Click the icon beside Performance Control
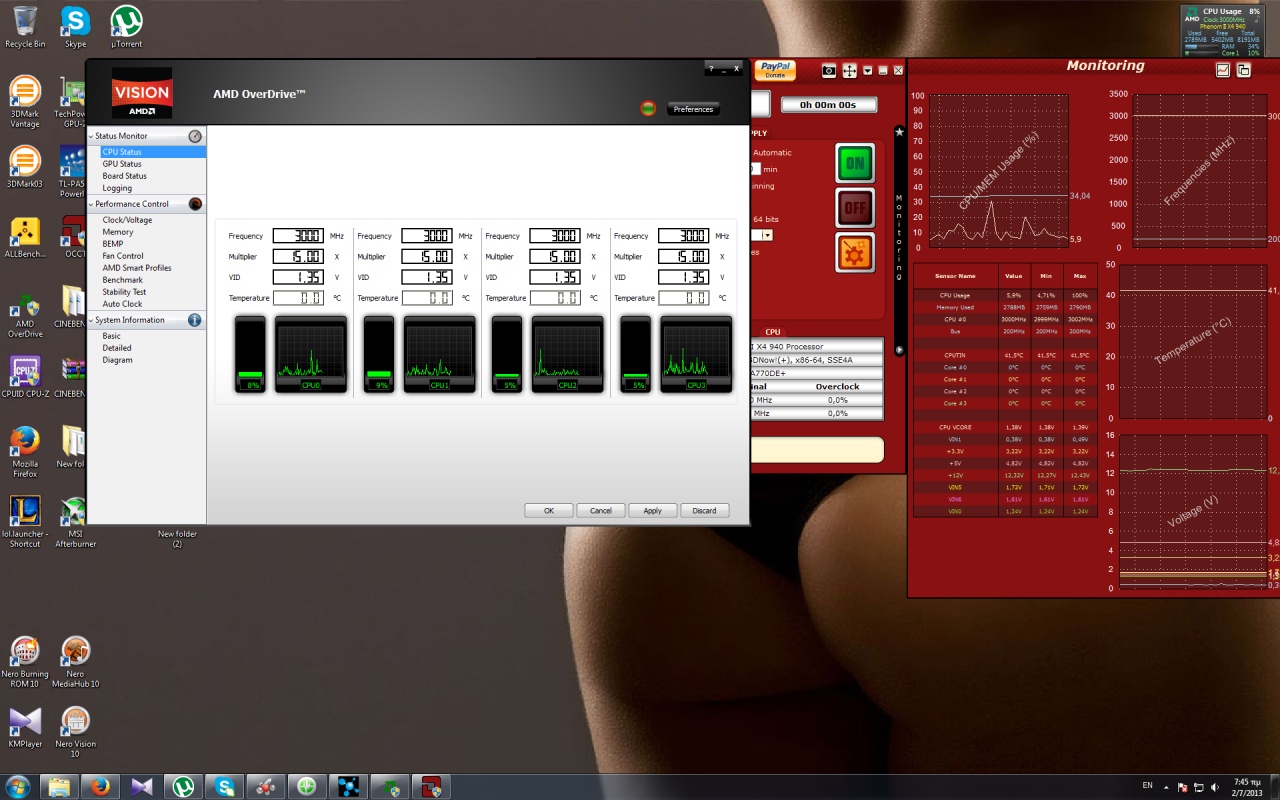Viewport: 1280px width, 800px height. pyautogui.click(x=195, y=204)
